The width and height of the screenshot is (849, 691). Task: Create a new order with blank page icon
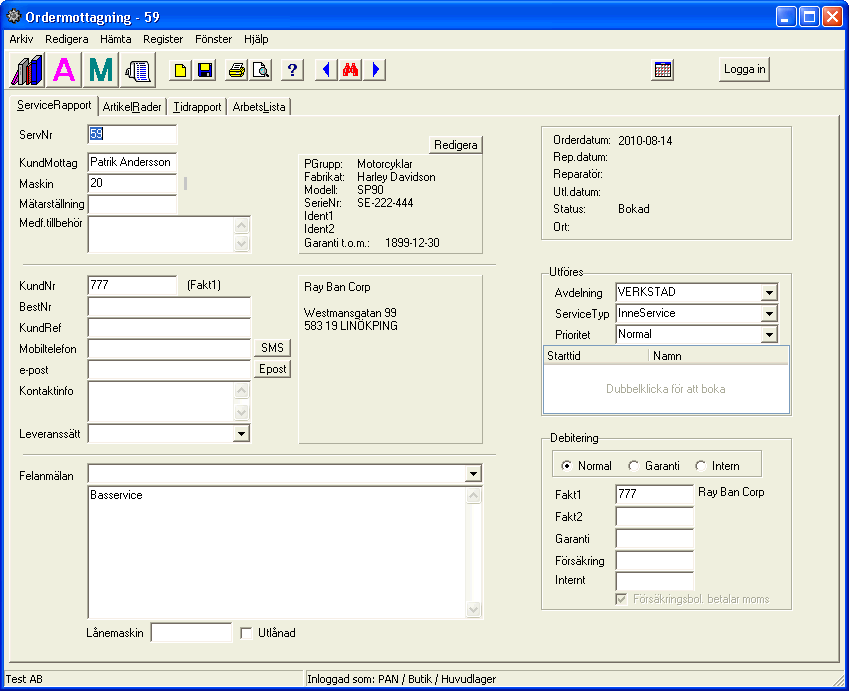[180, 70]
